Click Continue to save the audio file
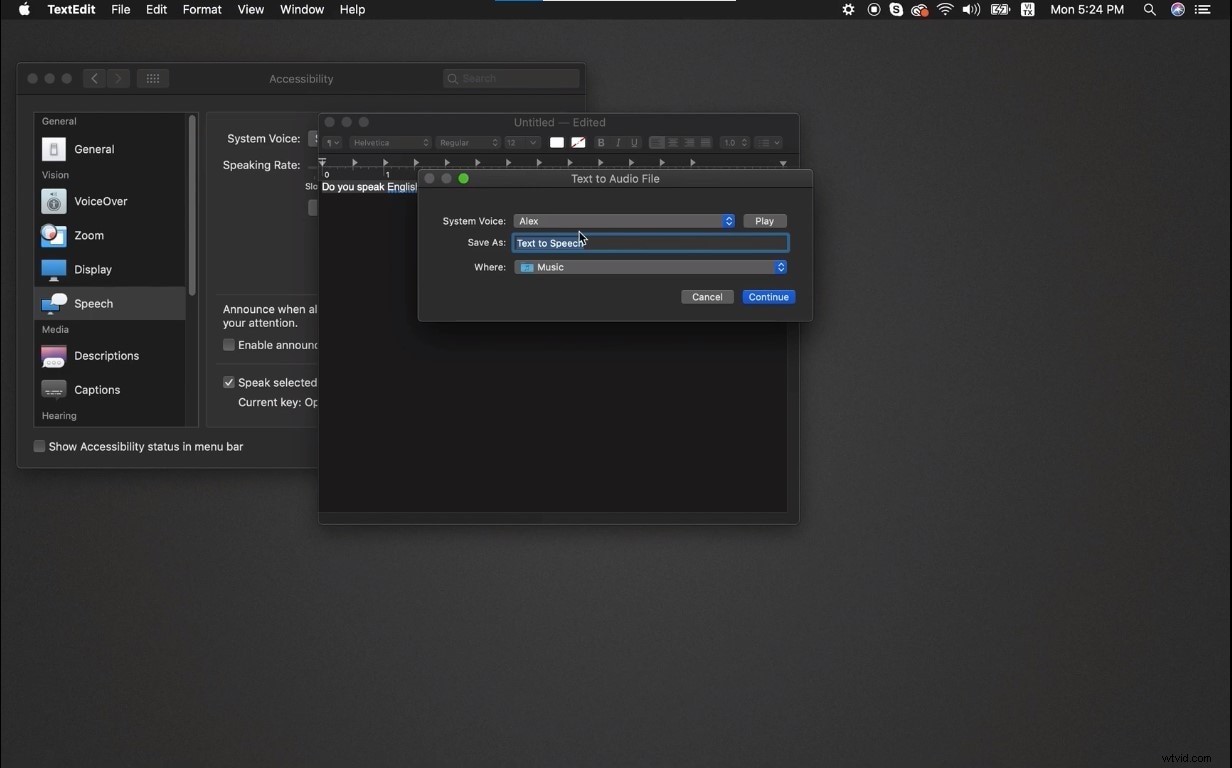 (x=768, y=297)
